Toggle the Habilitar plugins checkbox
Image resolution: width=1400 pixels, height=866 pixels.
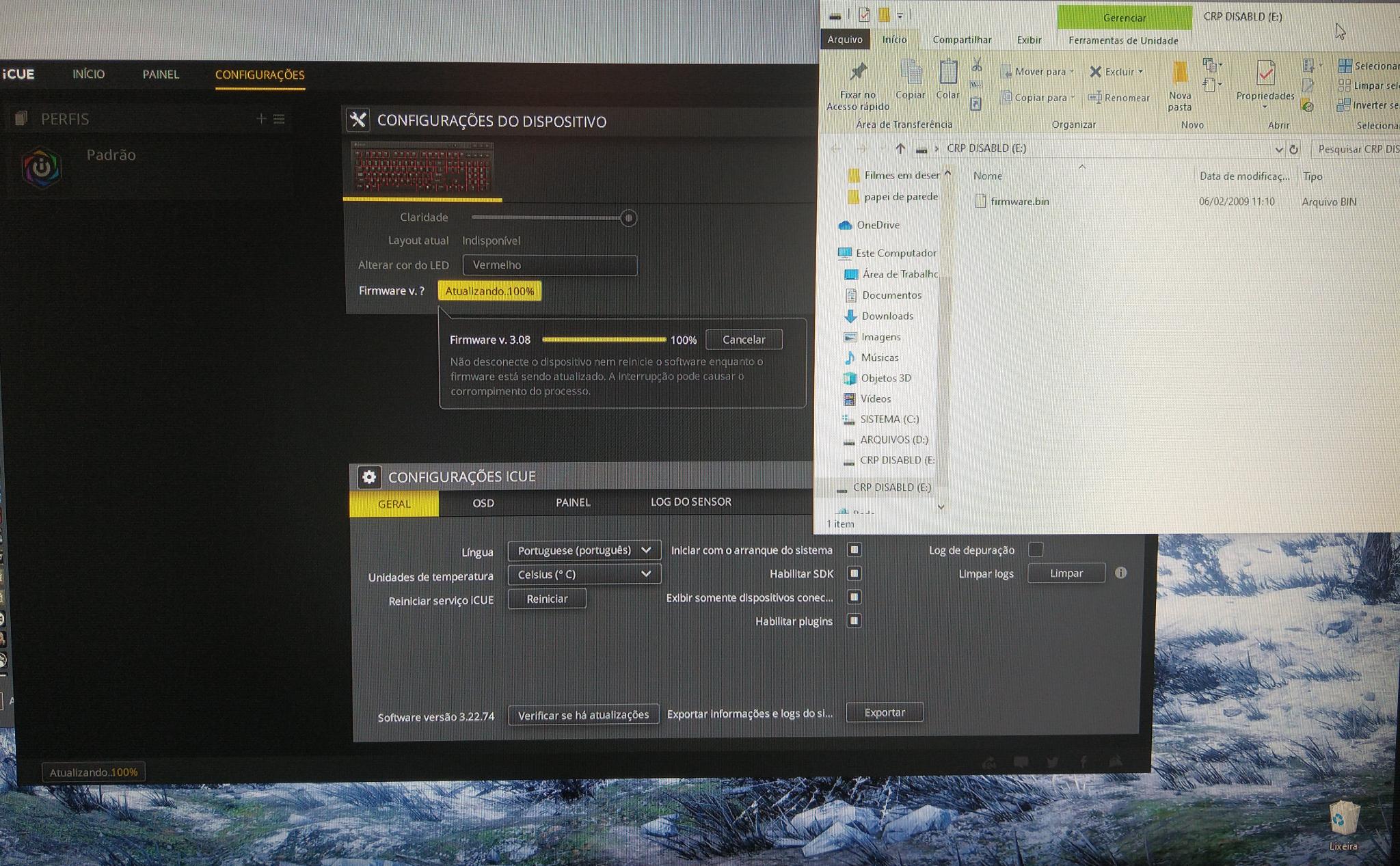[854, 621]
